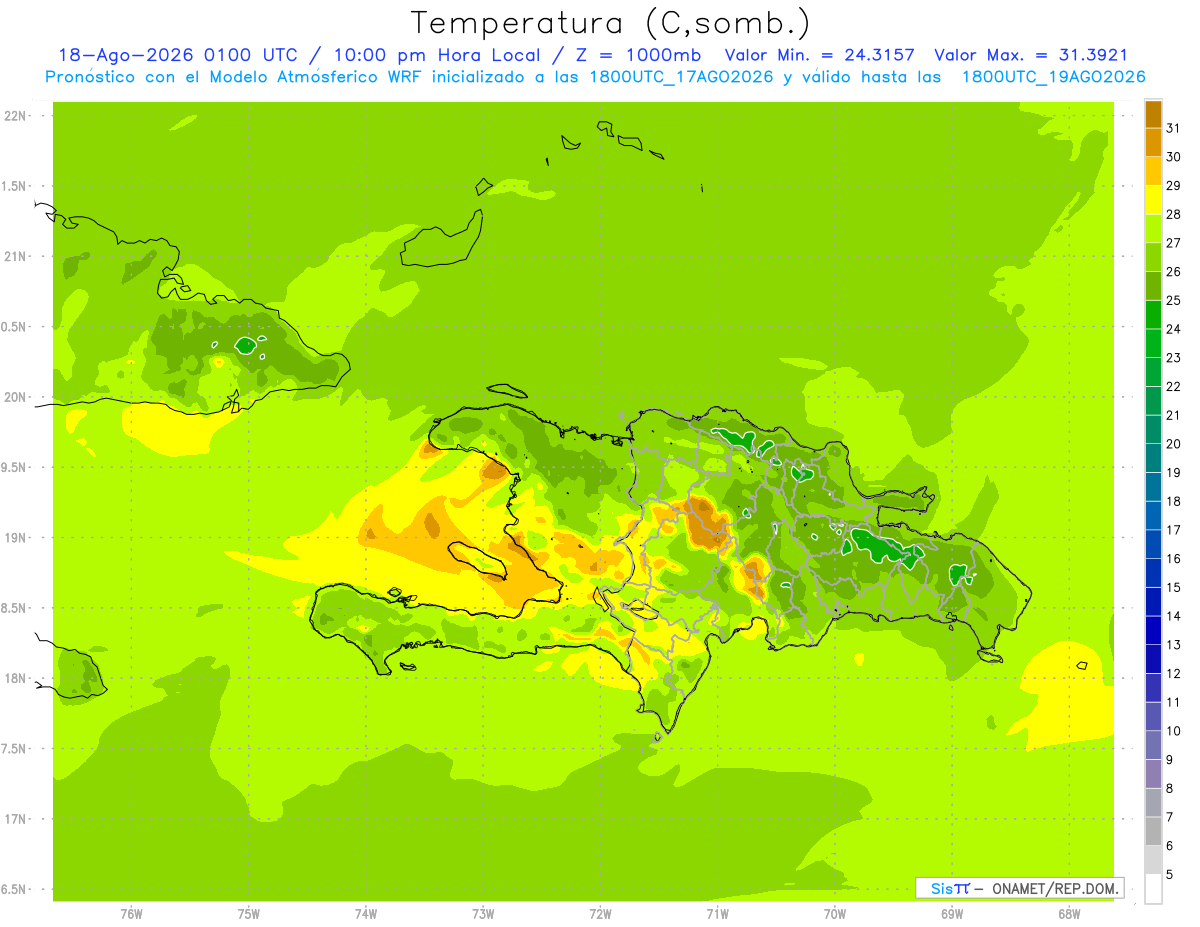Click the yellow legend swatch between 28 and 29
This screenshot has height=927, width=1200.
pos(1153,200)
